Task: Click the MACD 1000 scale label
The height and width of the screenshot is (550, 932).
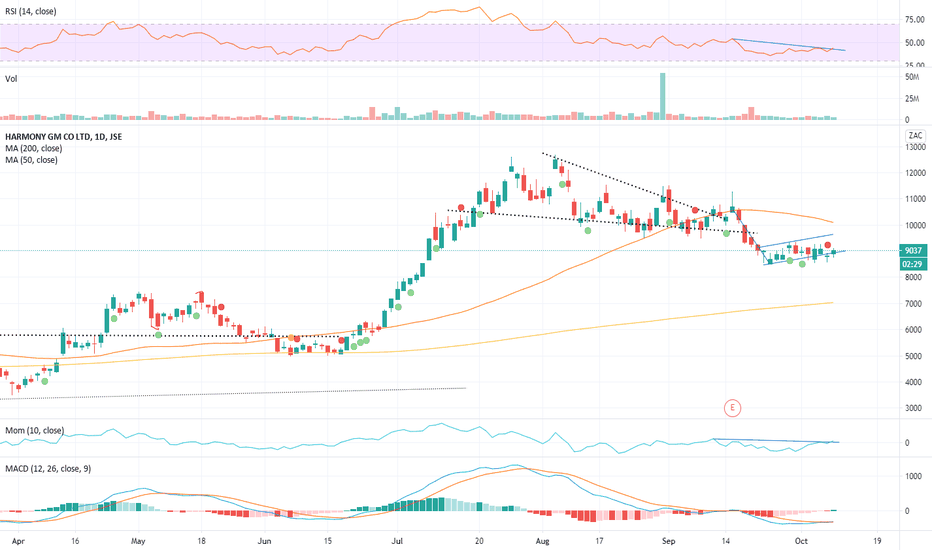Action: coord(914,476)
